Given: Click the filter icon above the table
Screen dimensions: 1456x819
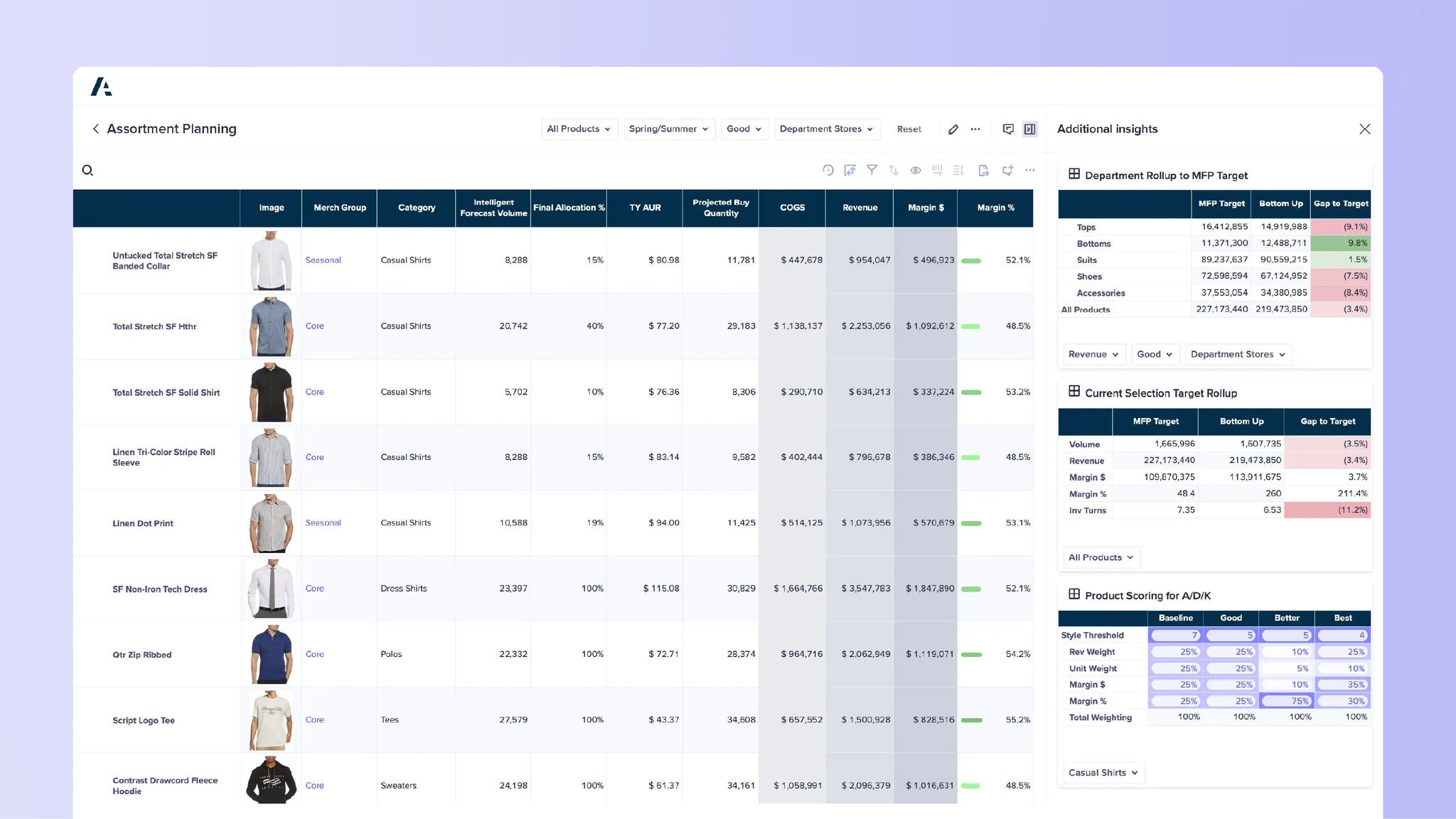Looking at the screenshot, I should [872, 170].
